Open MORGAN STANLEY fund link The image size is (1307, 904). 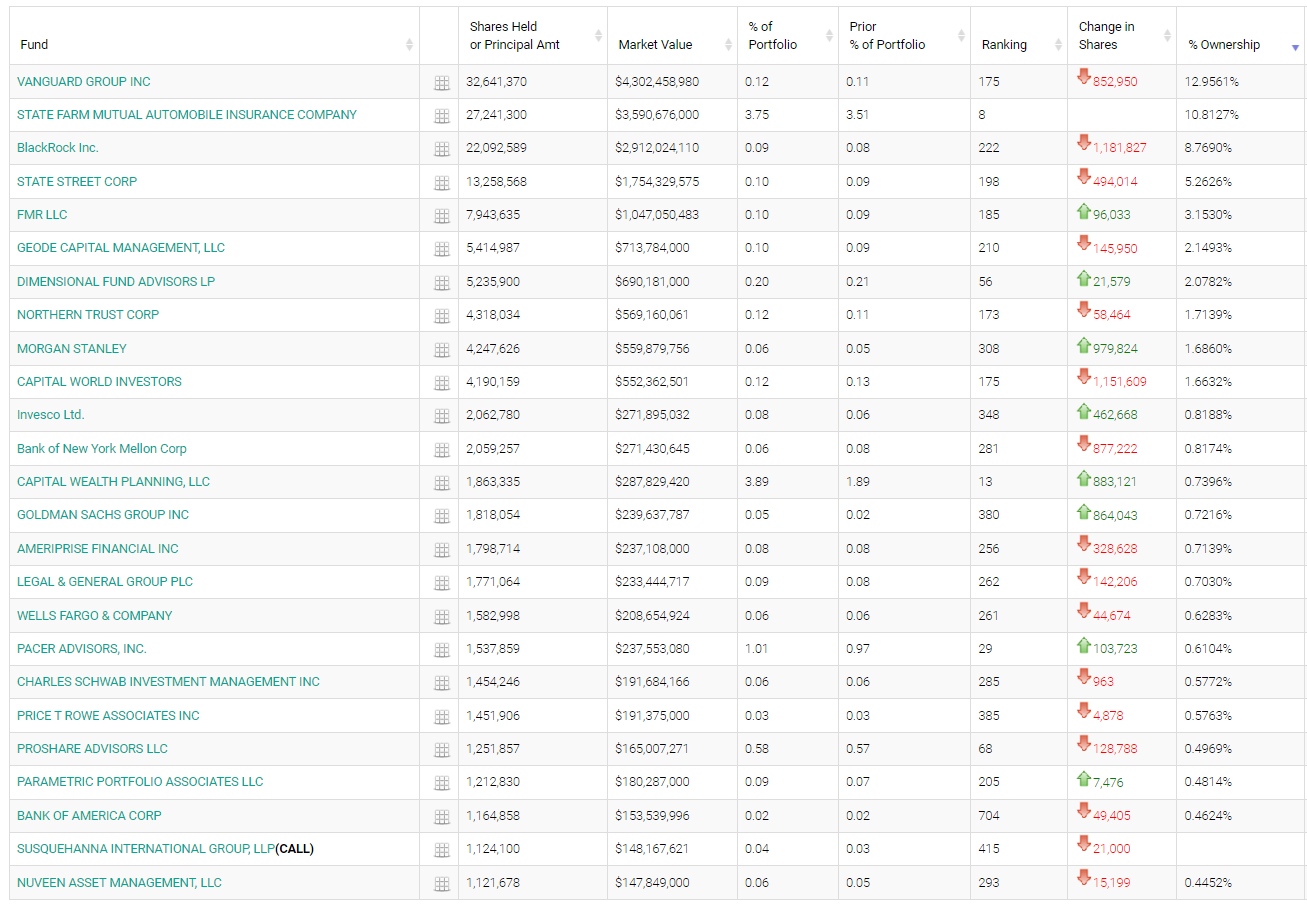click(x=72, y=348)
